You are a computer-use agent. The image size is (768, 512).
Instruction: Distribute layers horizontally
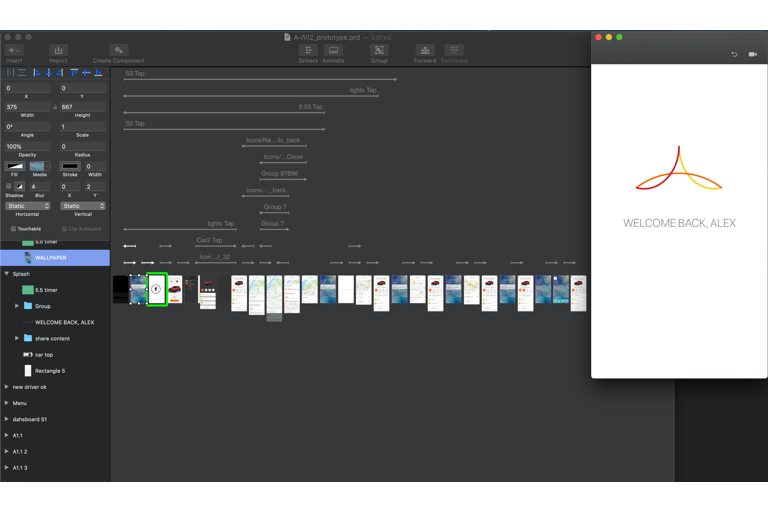pyautogui.click(x=10, y=73)
